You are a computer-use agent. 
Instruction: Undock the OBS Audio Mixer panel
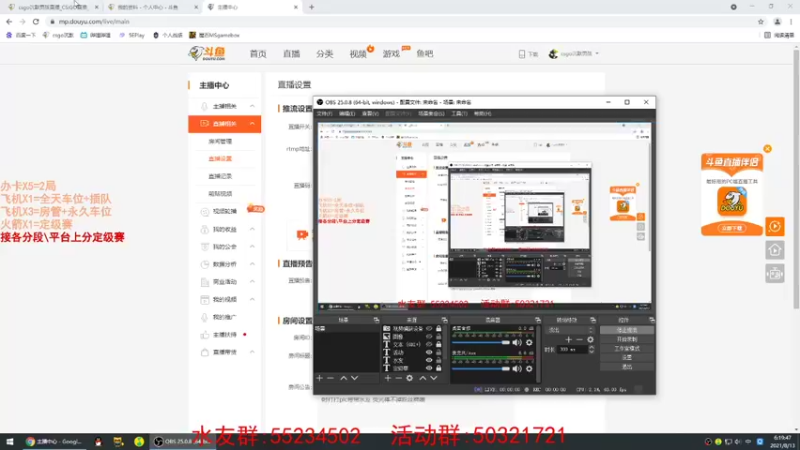[x=538, y=320]
